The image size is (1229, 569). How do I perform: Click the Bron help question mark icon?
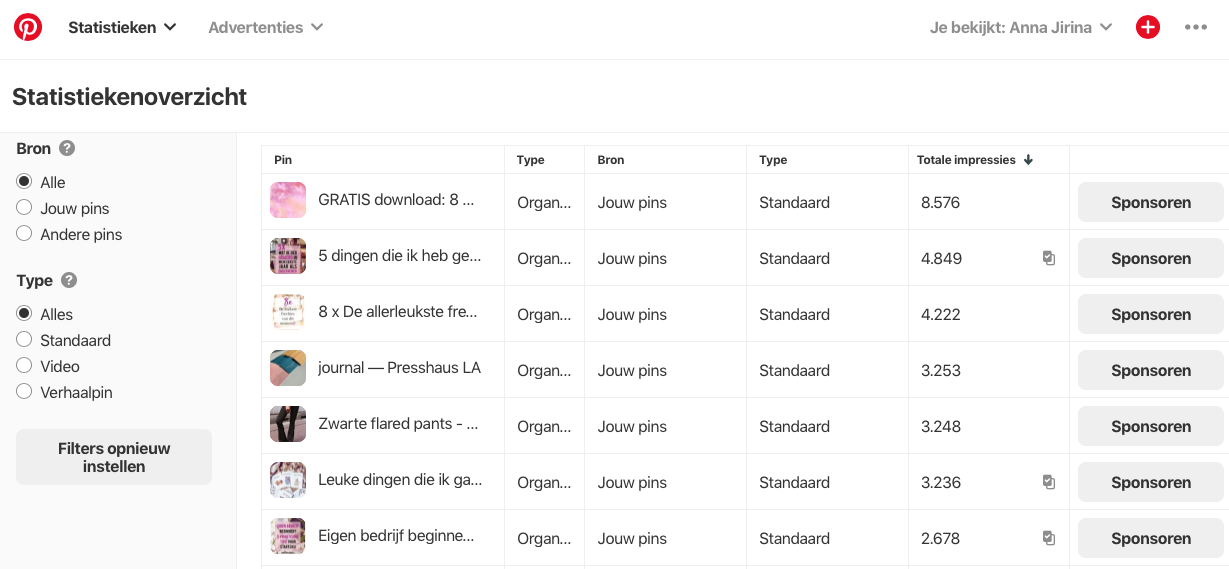click(67, 148)
